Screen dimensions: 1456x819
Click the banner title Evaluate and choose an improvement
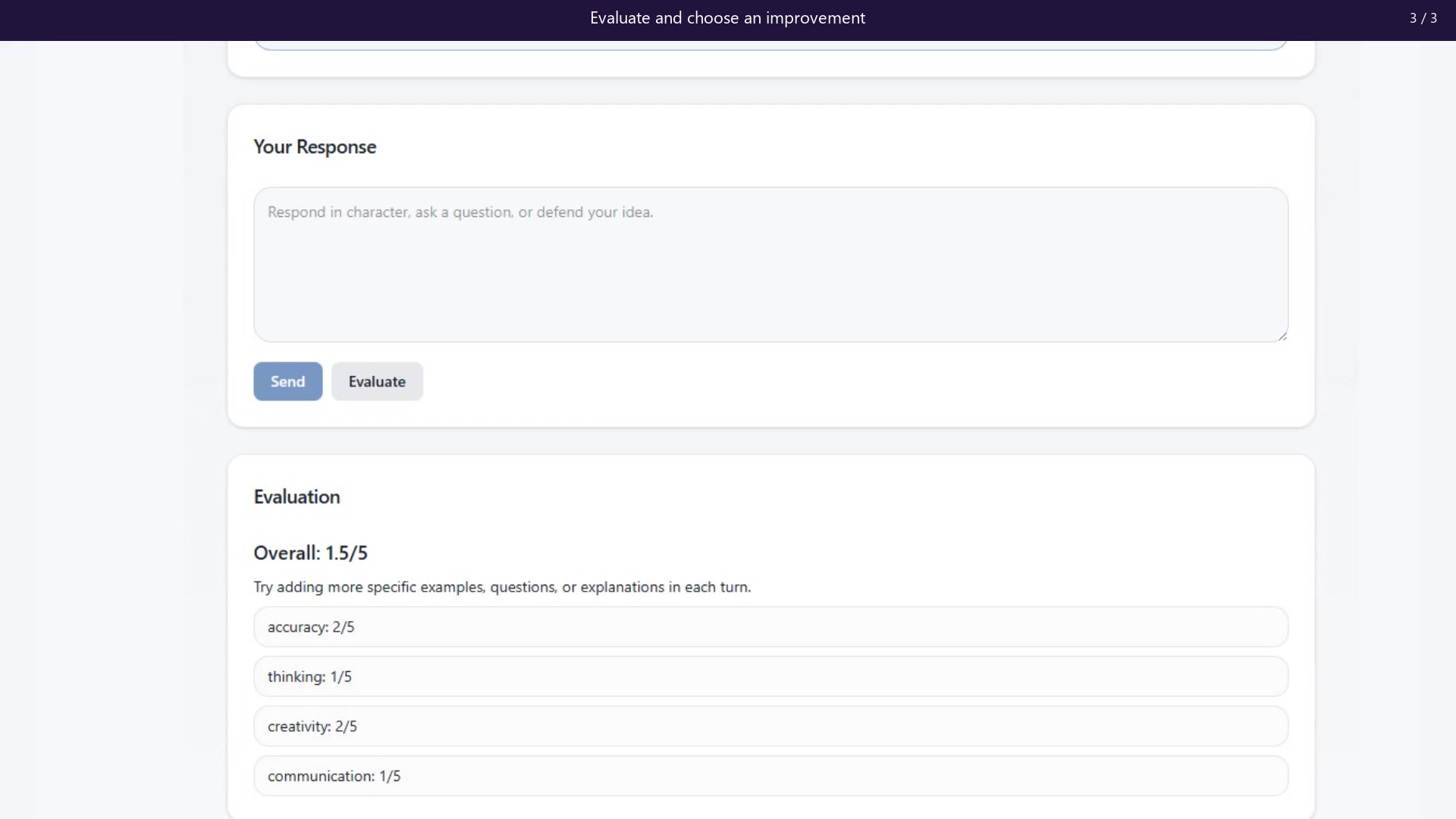click(727, 18)
